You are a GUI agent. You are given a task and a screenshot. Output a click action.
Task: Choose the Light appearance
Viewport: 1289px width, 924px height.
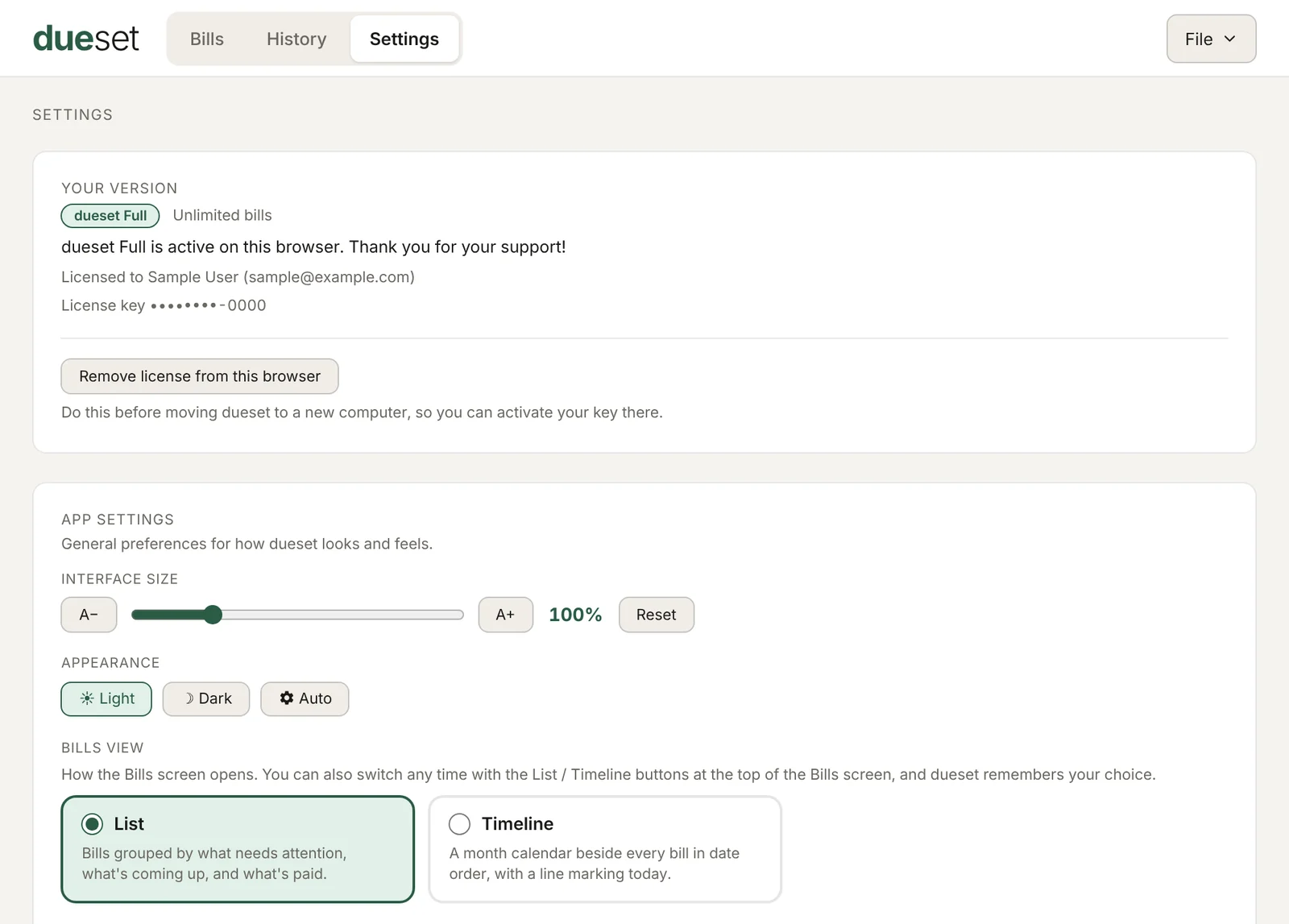coord(106,698)
